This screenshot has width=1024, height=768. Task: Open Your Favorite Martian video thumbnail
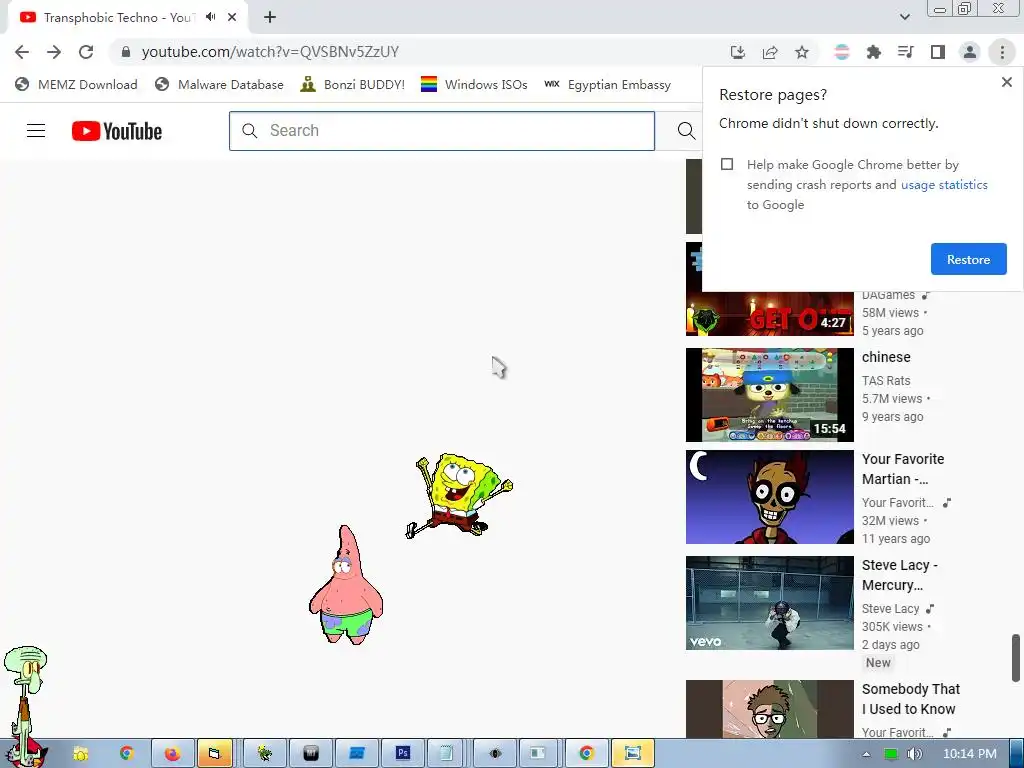click(769, 496)
